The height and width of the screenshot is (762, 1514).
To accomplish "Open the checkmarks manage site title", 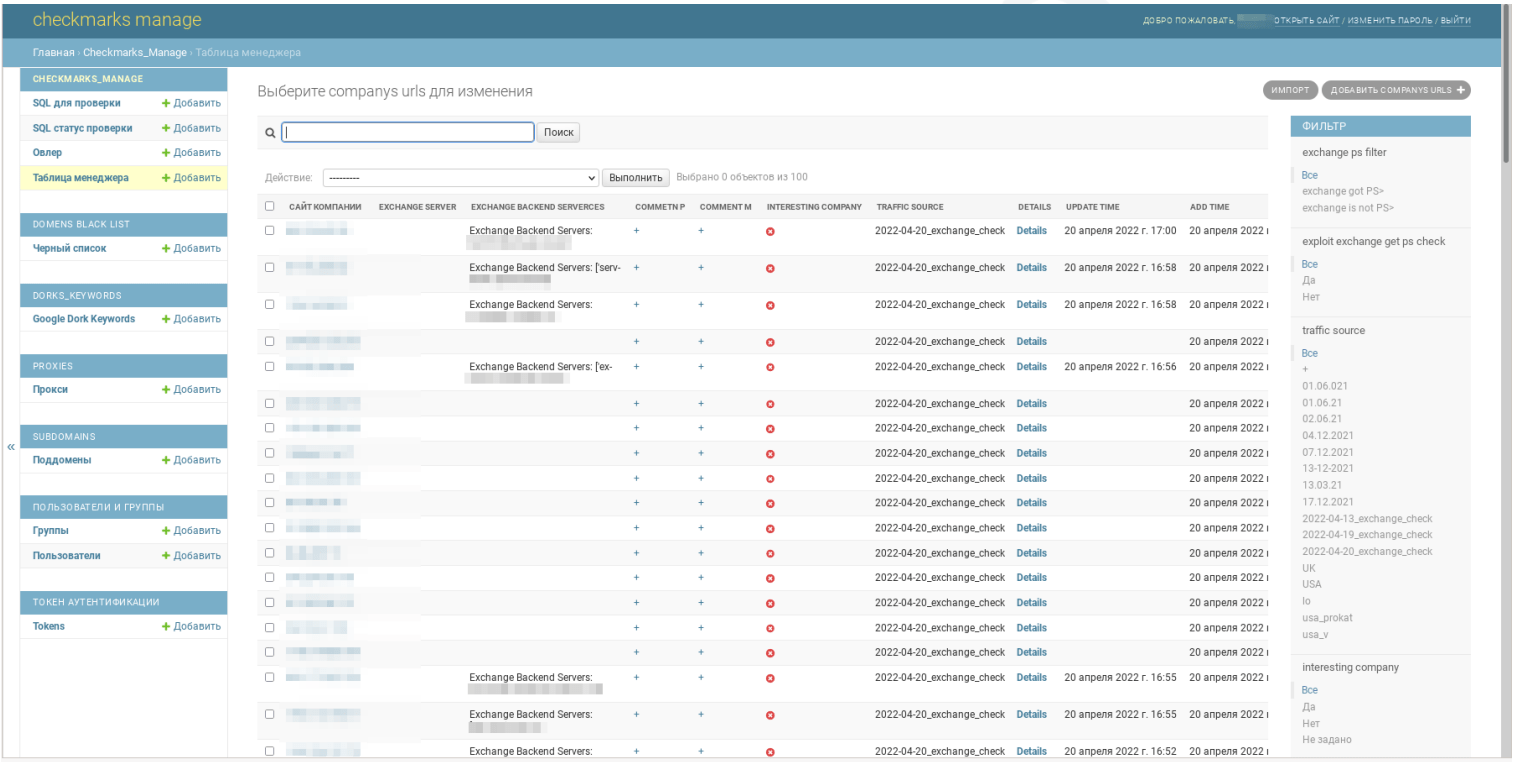I will 117,20.
